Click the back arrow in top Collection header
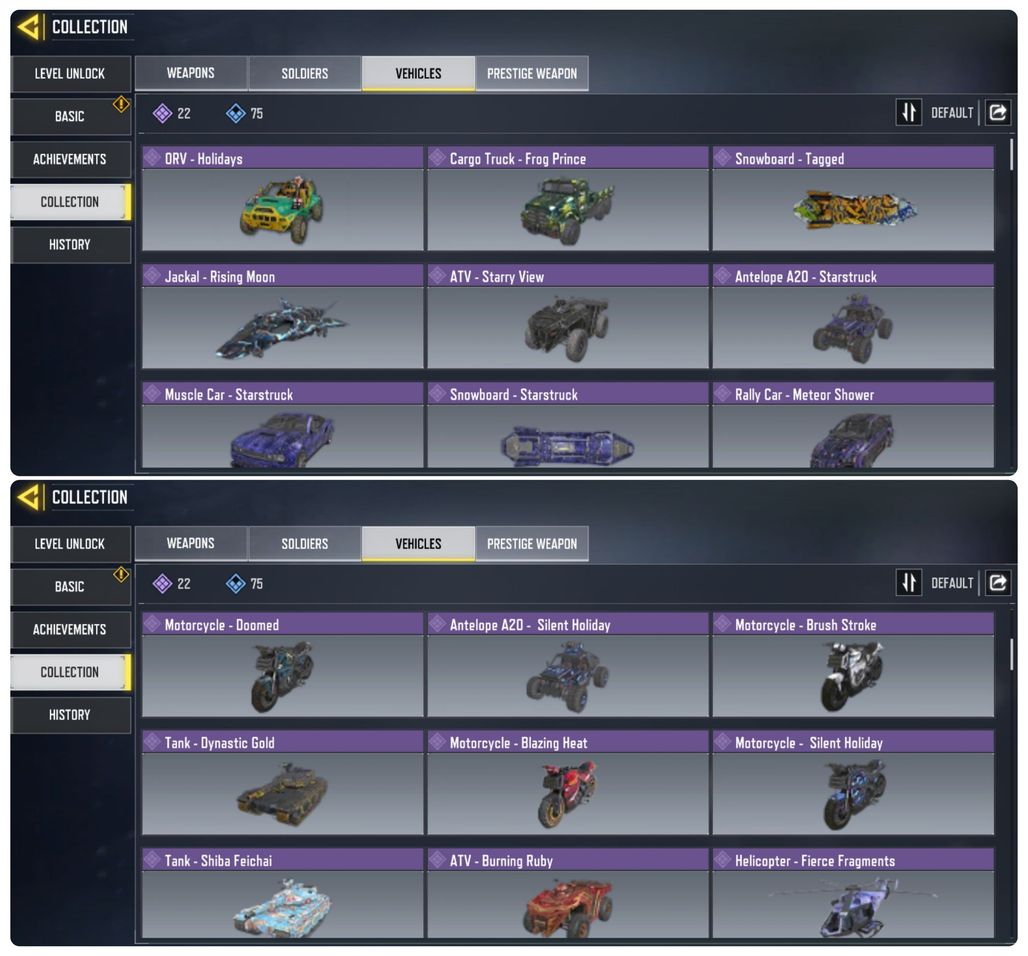Screen dimensions: 1028x956 (x=29, y=27)
